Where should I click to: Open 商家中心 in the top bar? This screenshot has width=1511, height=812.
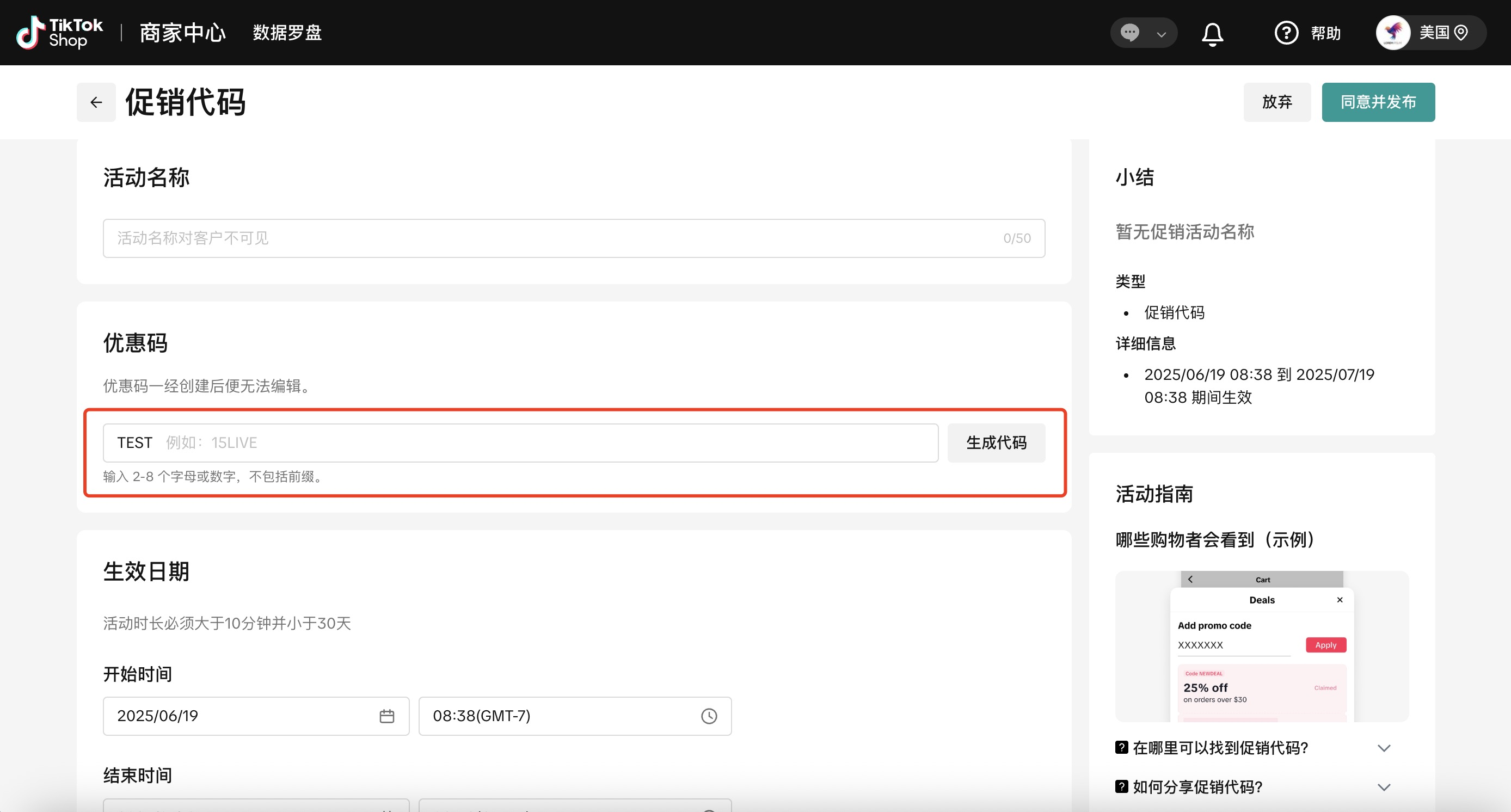pyautogui.click(x=182, y=33)
